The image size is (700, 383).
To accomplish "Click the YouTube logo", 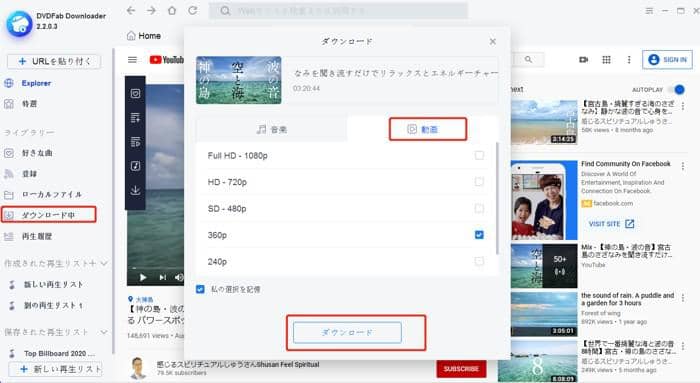I will click(167, 59).
